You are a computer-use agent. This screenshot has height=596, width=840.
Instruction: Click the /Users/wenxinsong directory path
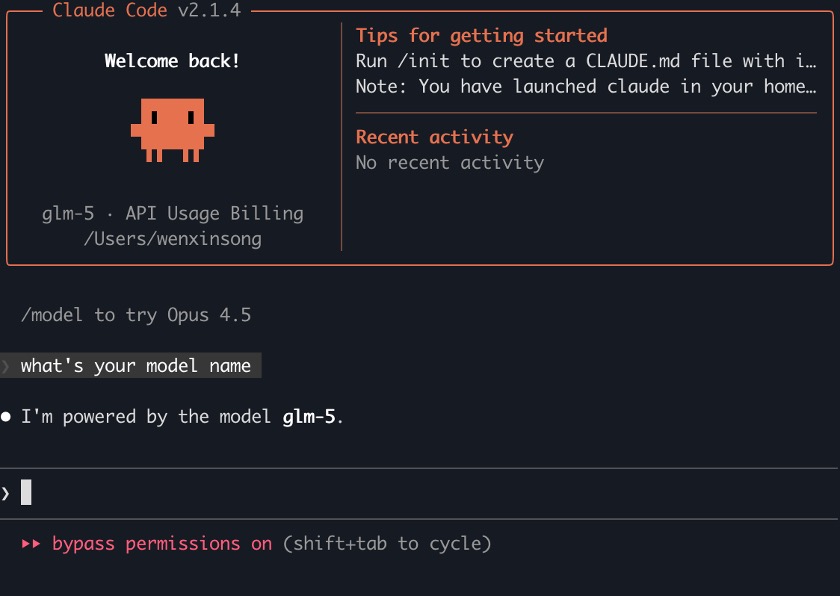pos(172,238)
